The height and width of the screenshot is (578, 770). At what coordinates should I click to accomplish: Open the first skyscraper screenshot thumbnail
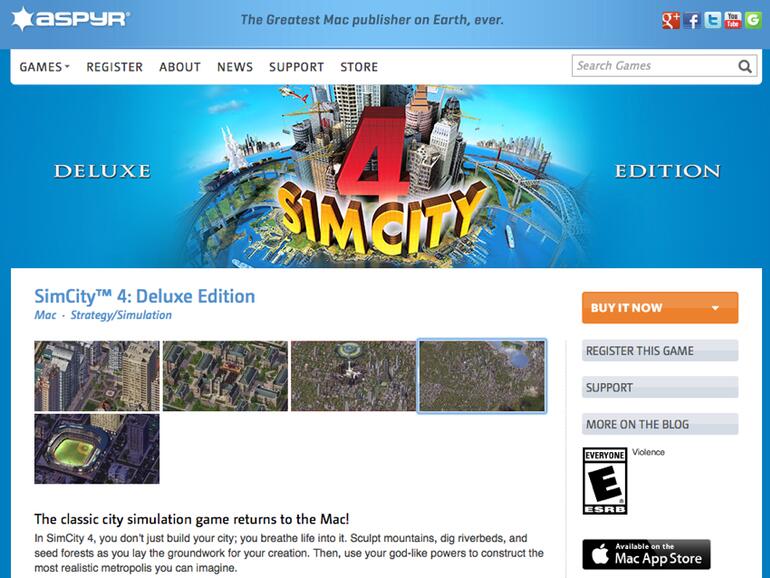click(97, 376)
